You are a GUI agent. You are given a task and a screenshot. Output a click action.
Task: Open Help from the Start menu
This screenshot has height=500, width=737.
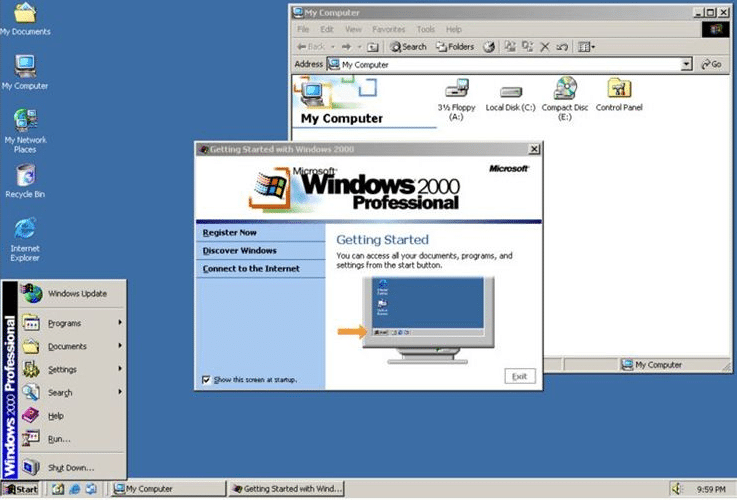pos(72,416)
